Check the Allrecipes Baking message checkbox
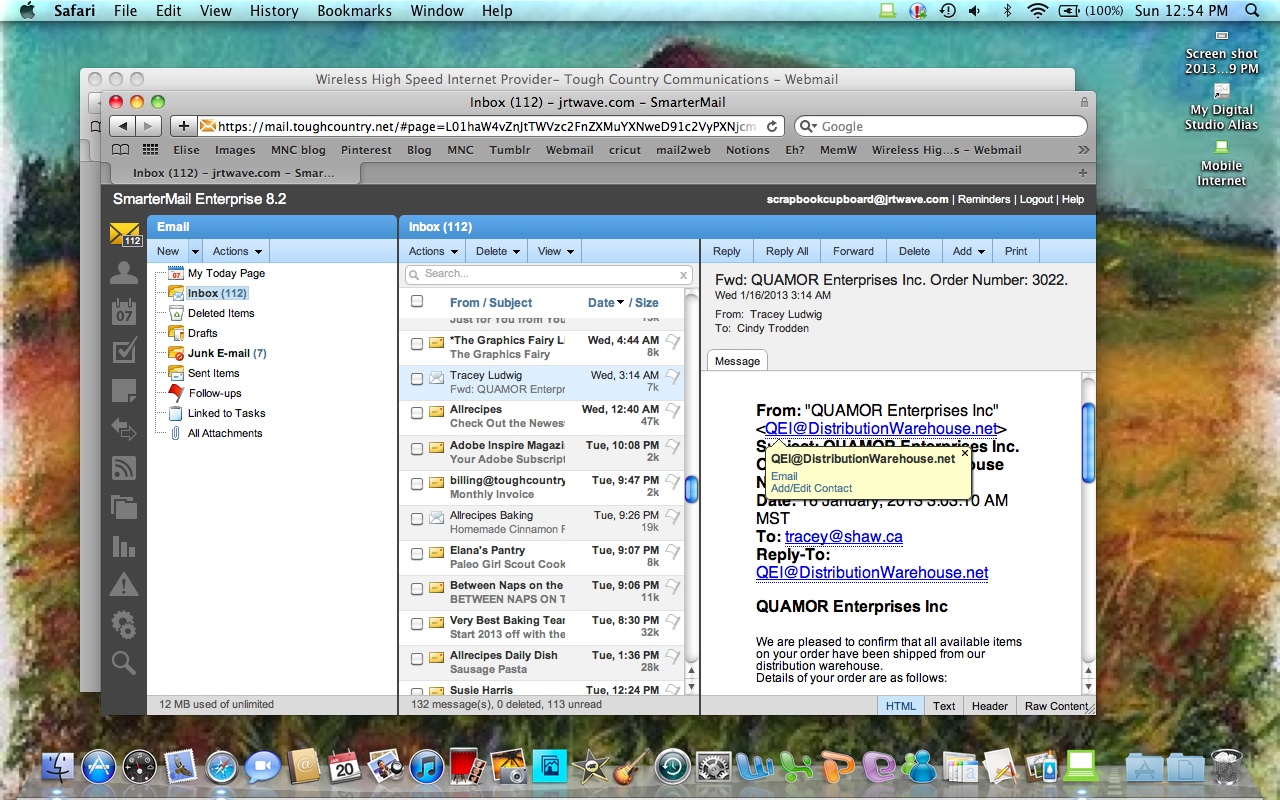The width and height of the screenshot is (1280, 800). 417,519
